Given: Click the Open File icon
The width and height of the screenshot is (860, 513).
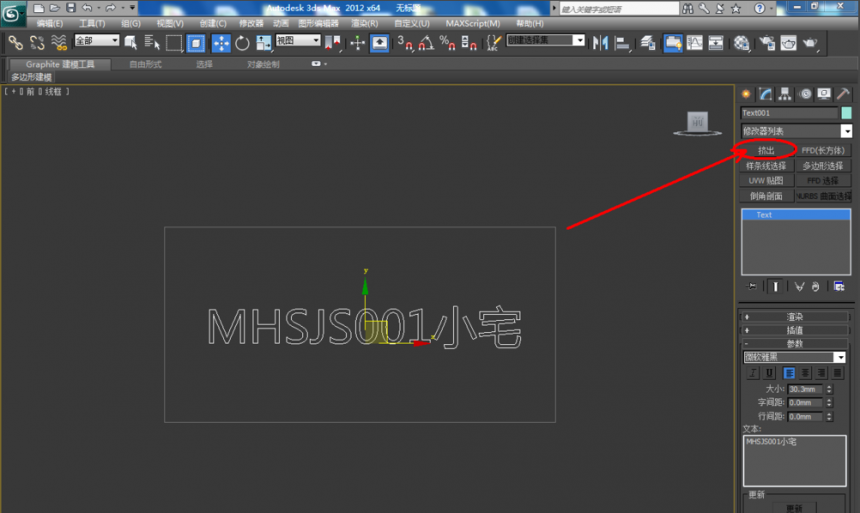Looking at the screenshot, I should pyautogui.click(x=54, y=8).
